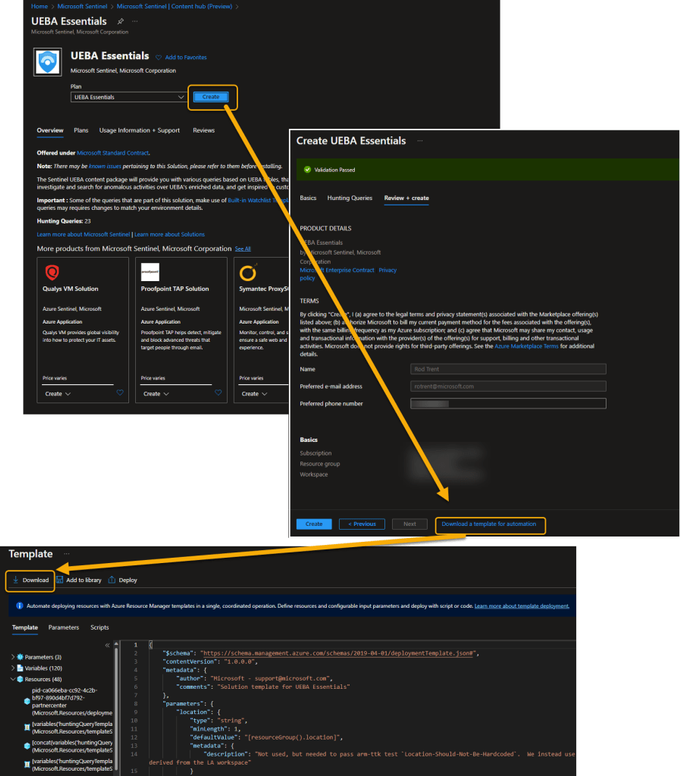Click the blue Create button beside Plan
This screenshot has height=776, width=681.
pos(211,97)
